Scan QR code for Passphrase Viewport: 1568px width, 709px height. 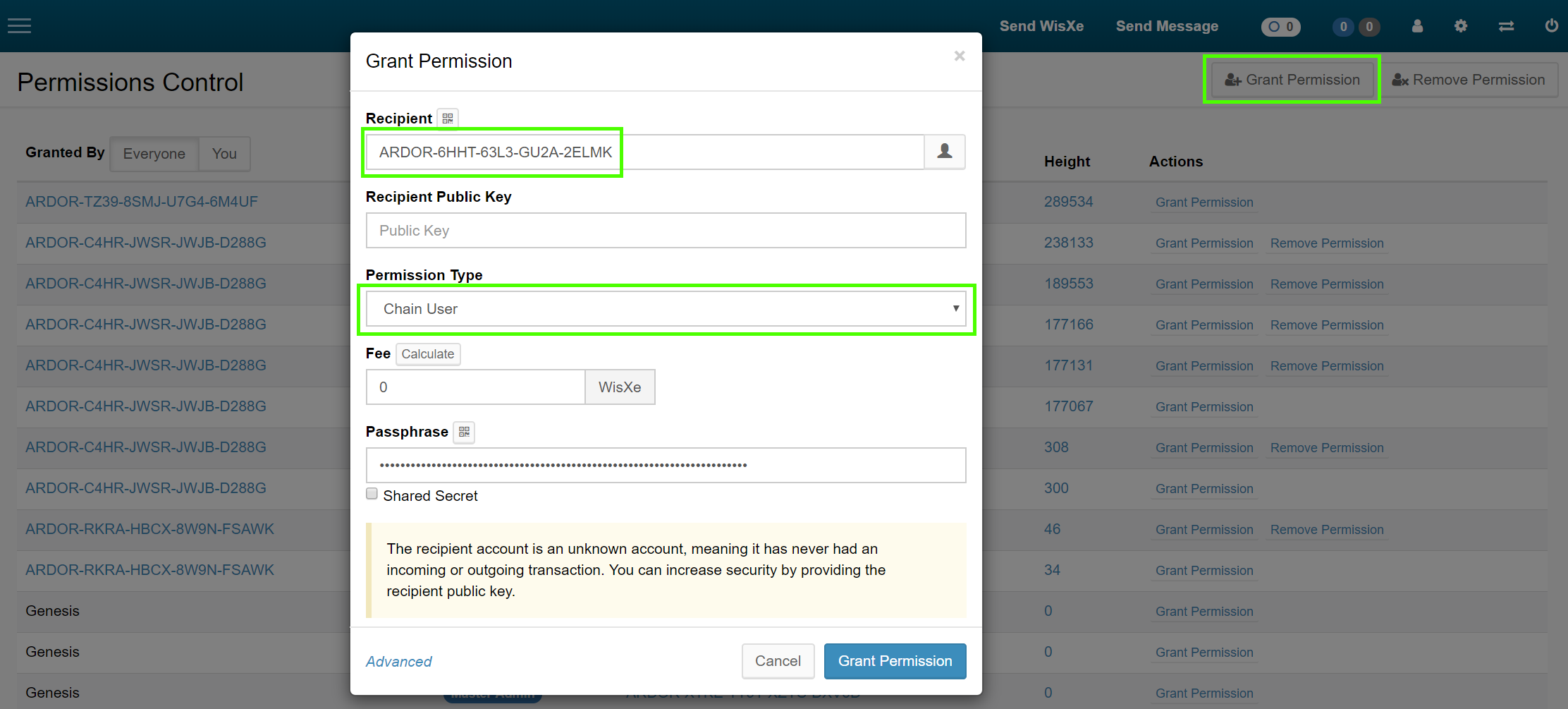[x=464, y=432]
